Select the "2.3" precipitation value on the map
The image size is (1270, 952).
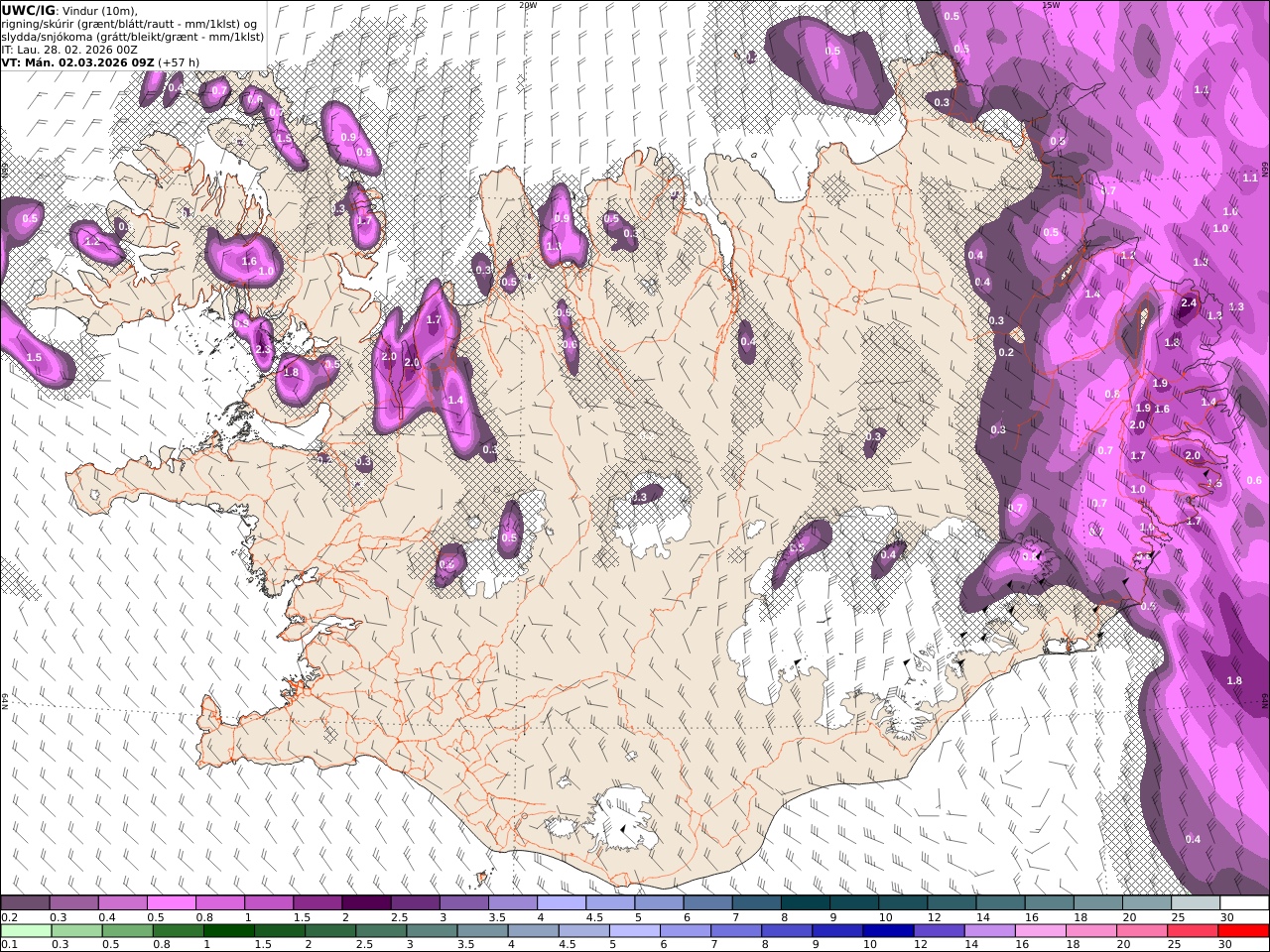[x=263, y=349]
